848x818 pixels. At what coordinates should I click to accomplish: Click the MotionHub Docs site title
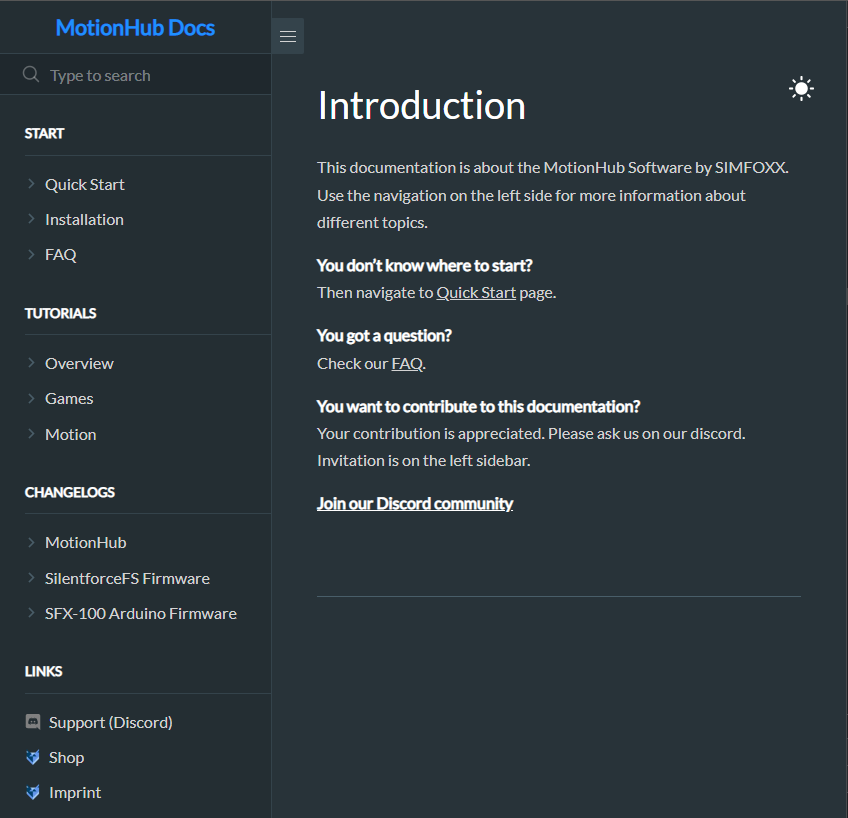point(135,28)
